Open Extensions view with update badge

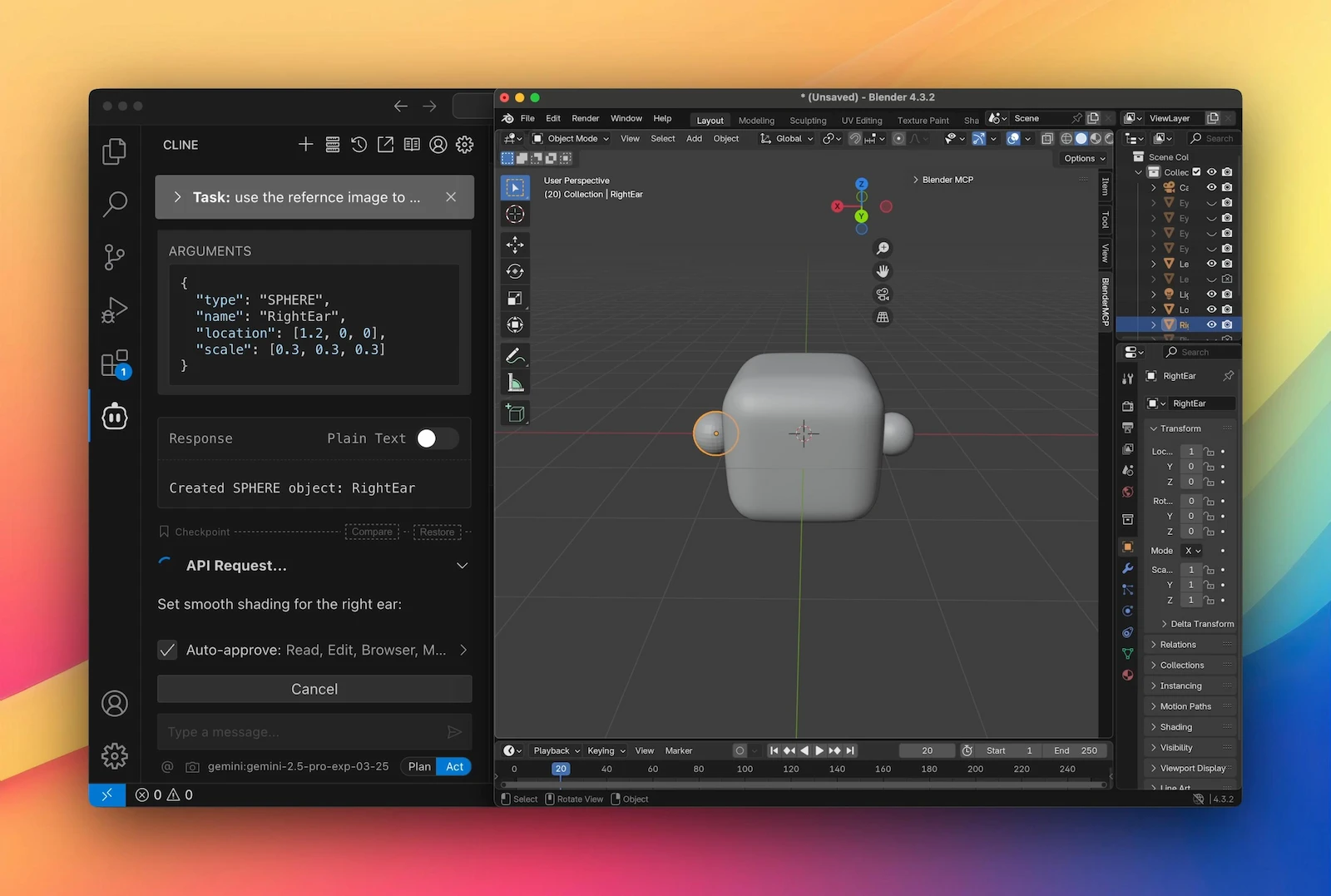115,364
